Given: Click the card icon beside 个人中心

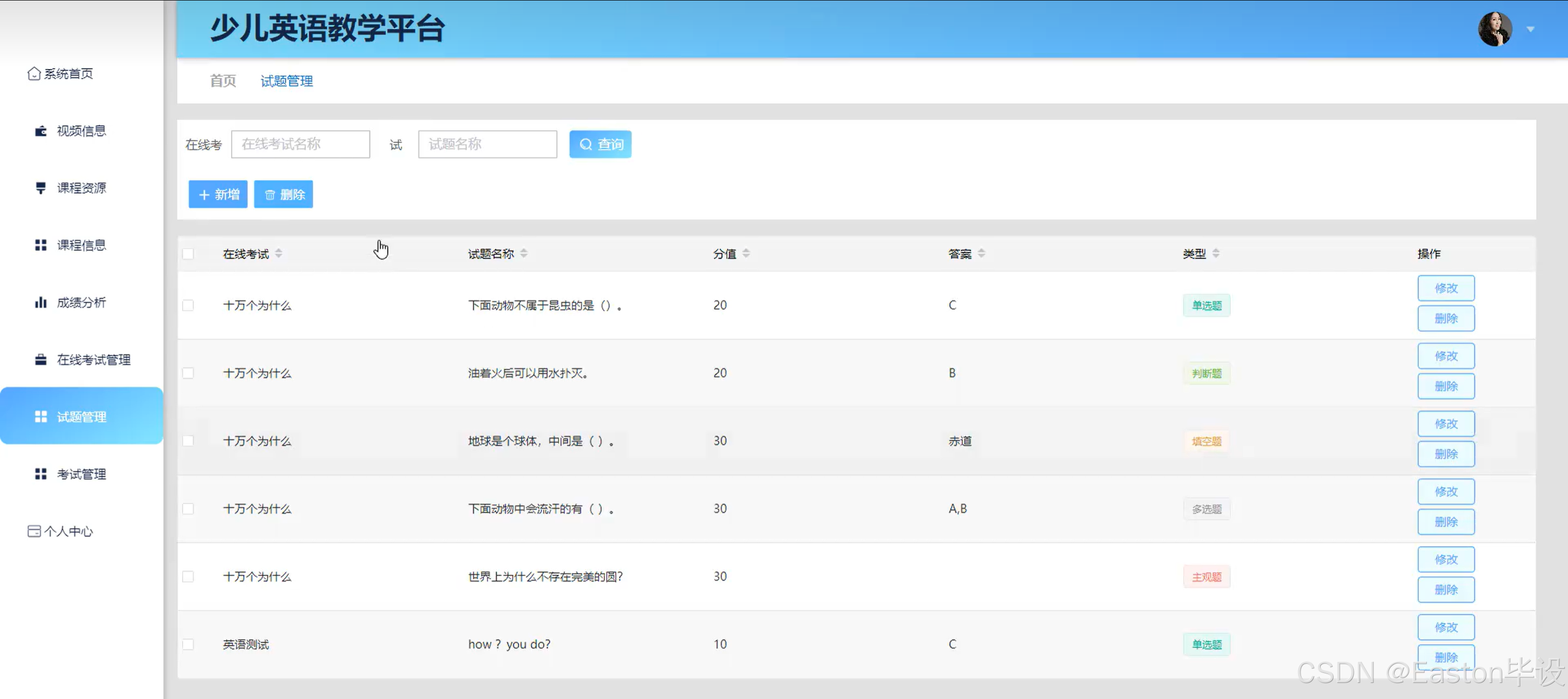Looking at the screenshot, I should coord(34,532).
